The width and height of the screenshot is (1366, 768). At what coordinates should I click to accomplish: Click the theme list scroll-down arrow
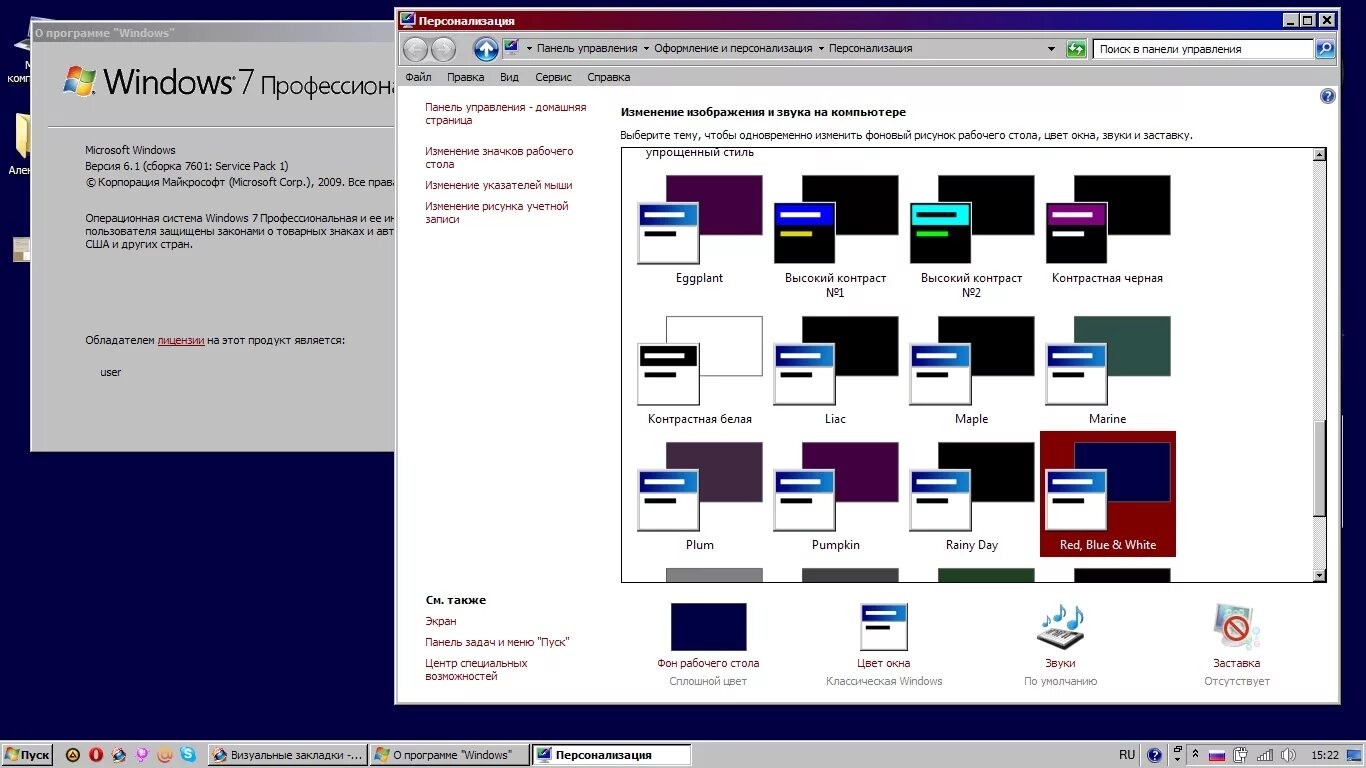(x=1319, y=575)
